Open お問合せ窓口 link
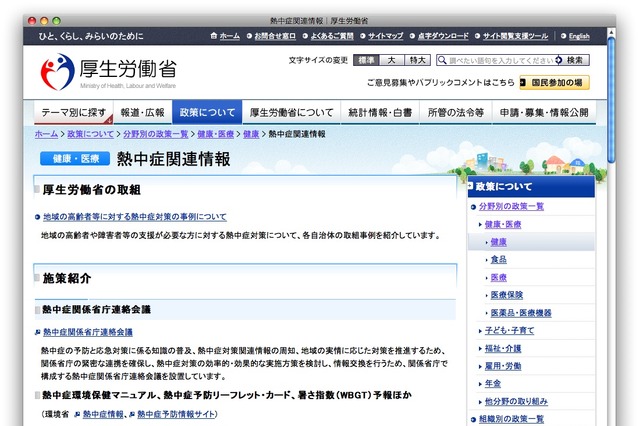Screen dimensions: 639x426 tap(275, 36)
